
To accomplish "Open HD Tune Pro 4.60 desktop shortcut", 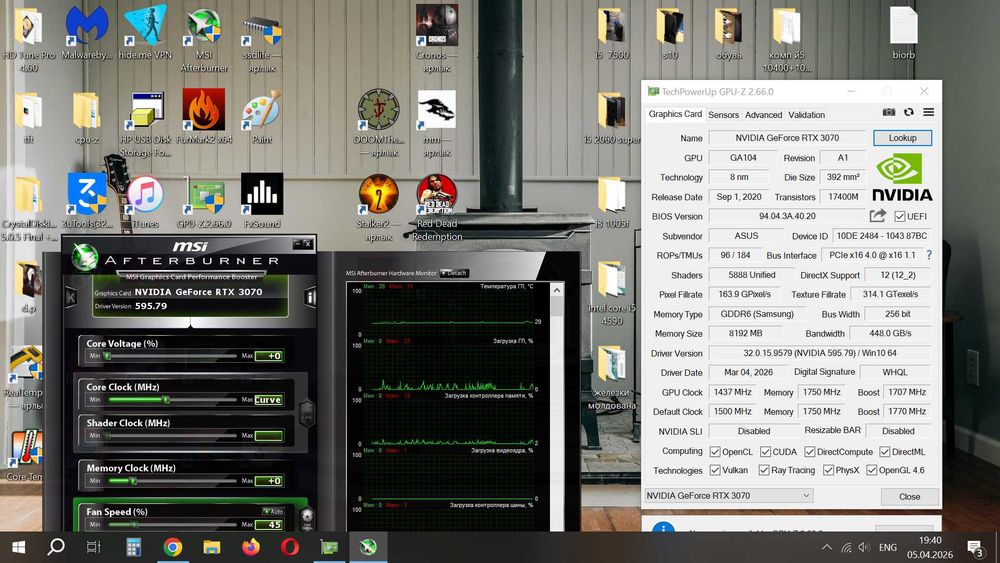I will click(28, 40).
